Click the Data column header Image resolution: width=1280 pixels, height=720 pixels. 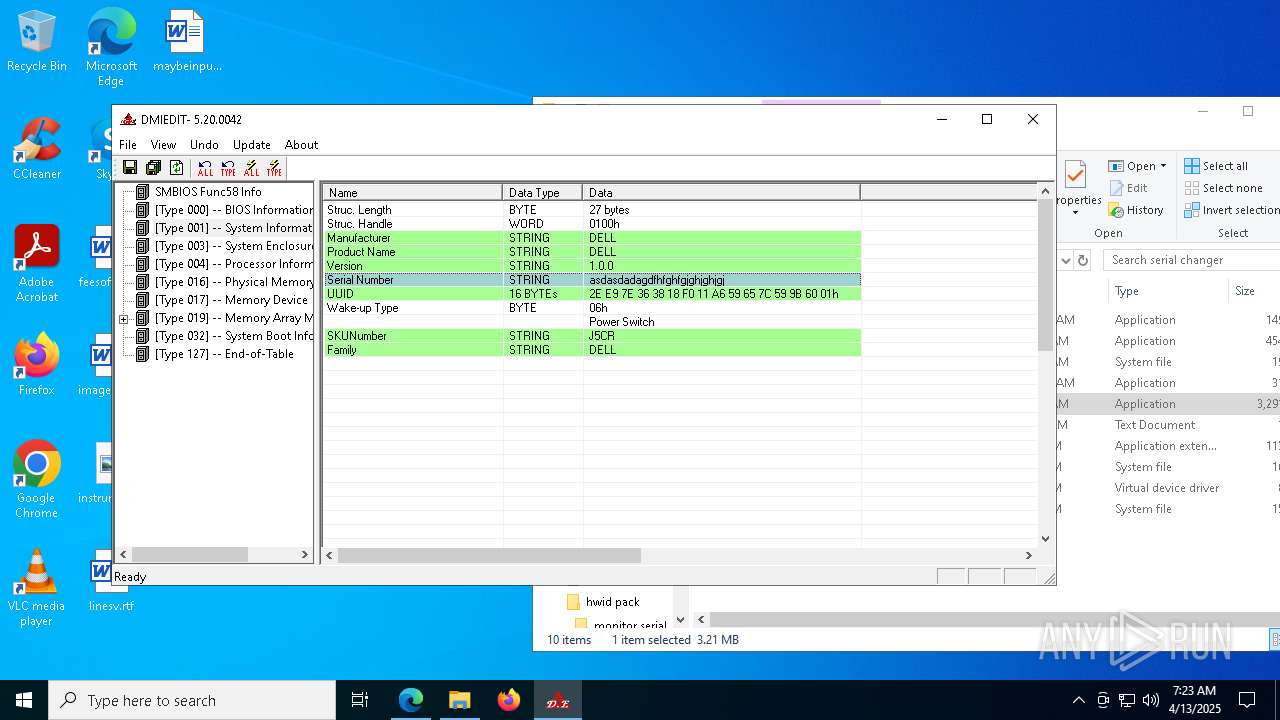(721, 192)
